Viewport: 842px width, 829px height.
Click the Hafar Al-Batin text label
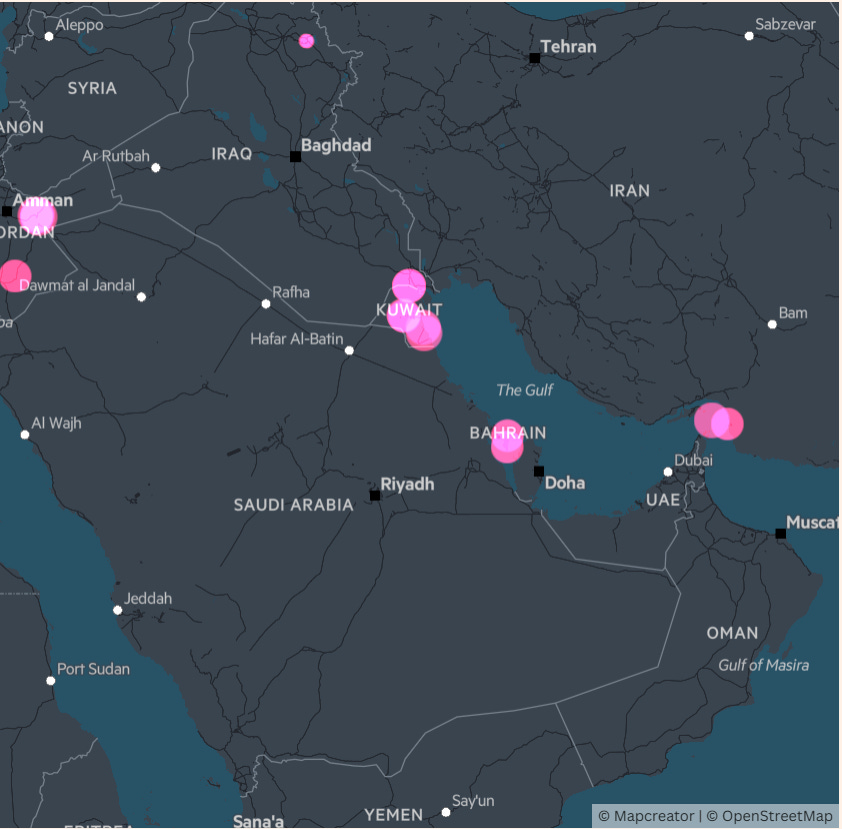click(x=296, y=339)
